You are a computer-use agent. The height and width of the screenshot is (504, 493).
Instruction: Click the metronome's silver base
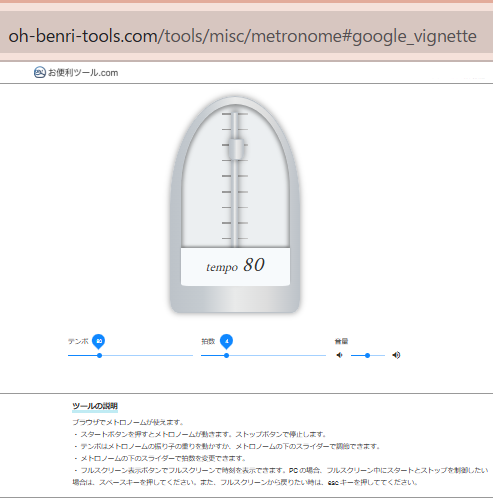pyautogui.click(x=235, y=300)
